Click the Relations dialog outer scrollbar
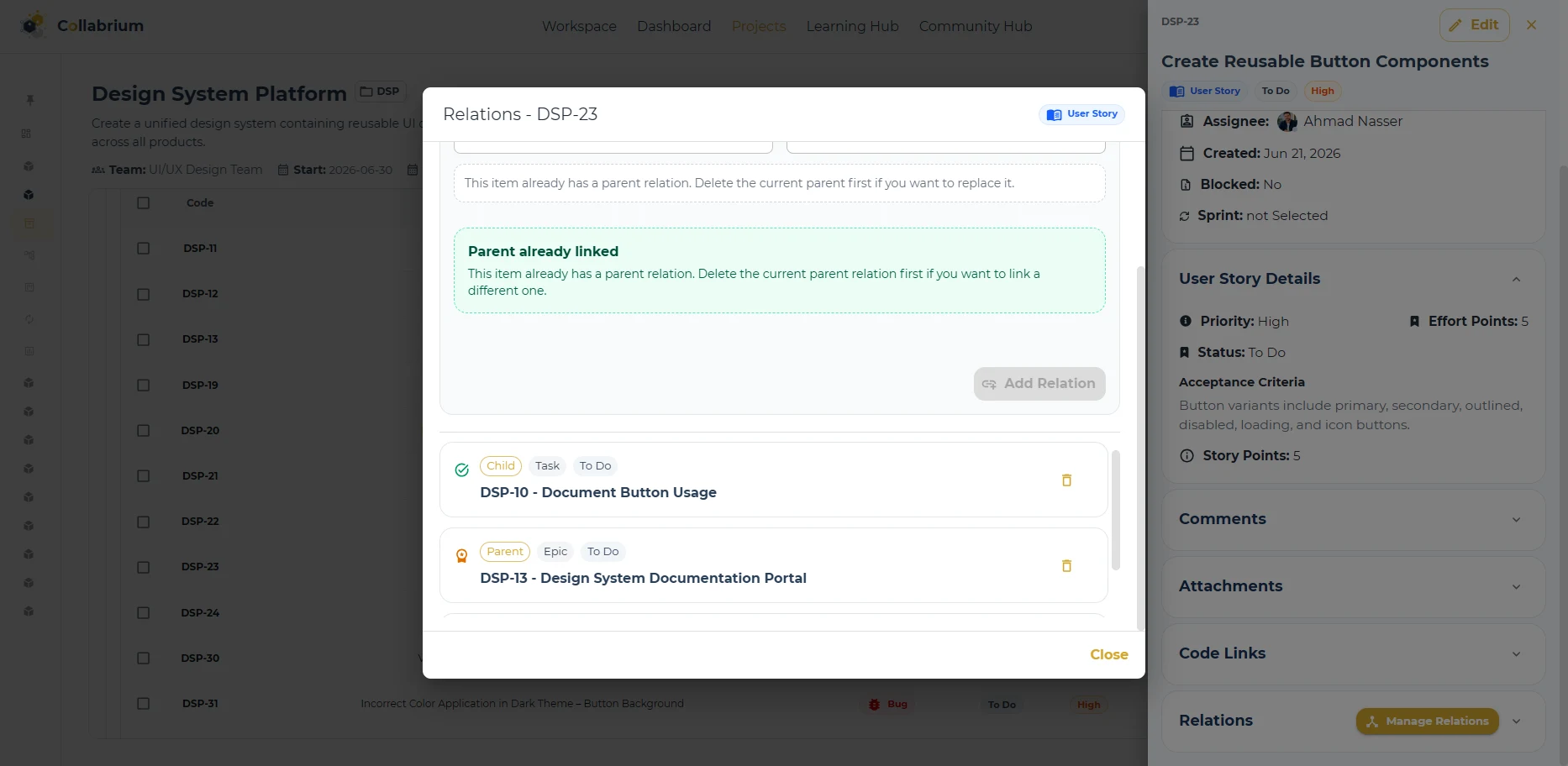The width and height of the screenshot is (1568, 766). pos(1140,448)
